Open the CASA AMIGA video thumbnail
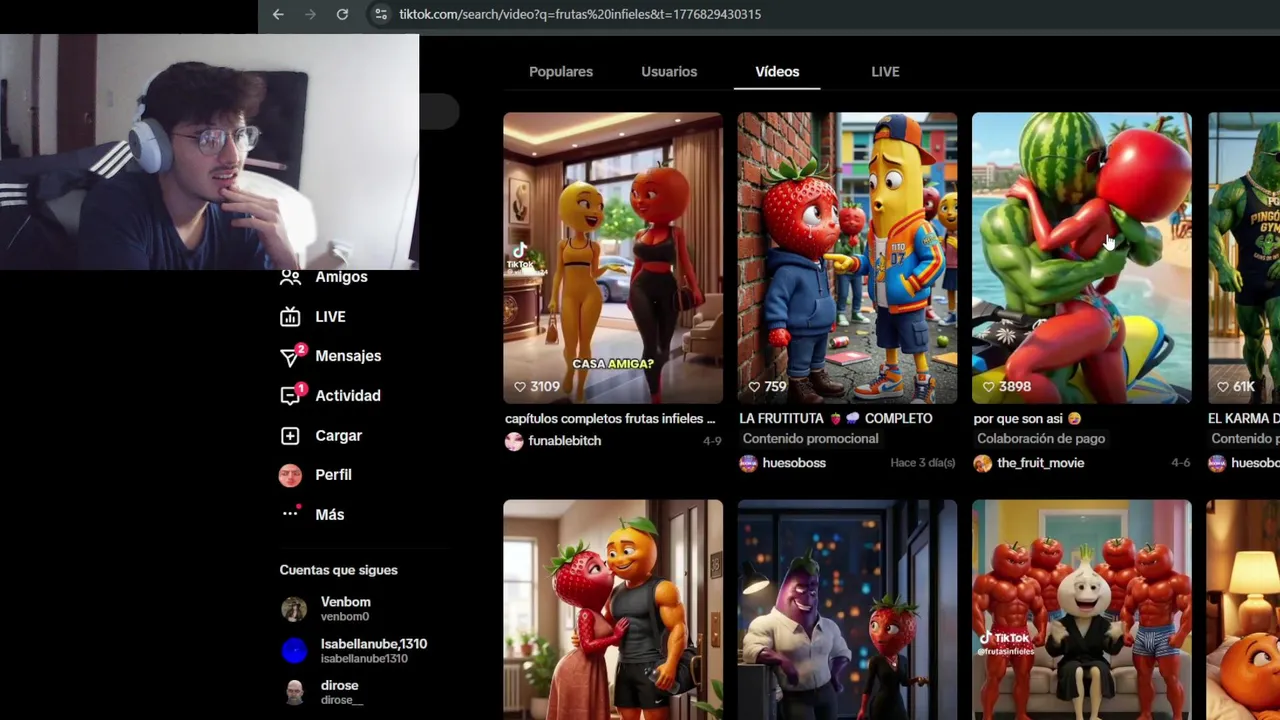The image size is (1280, 720). point(613,258)
